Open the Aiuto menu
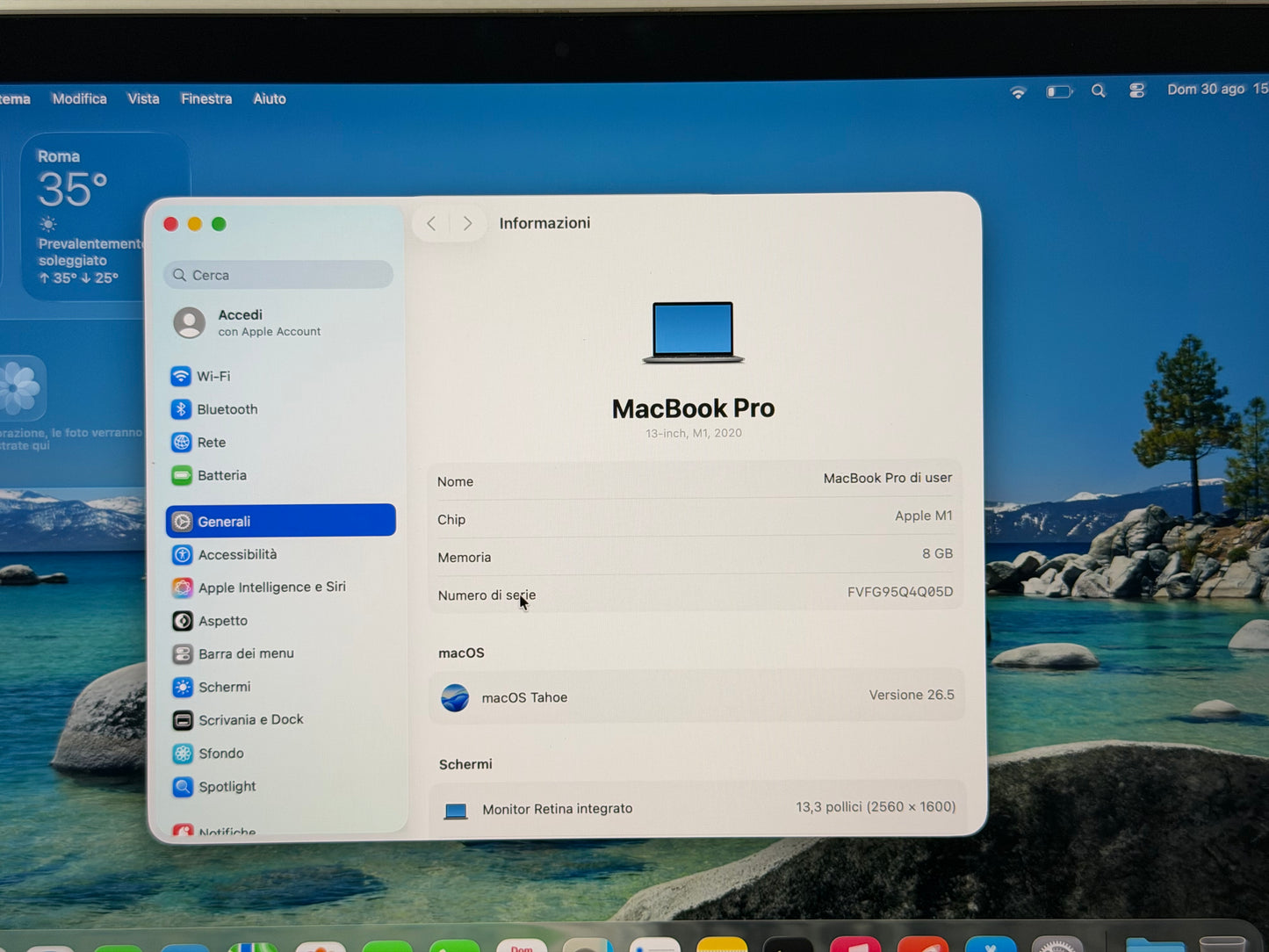The height and width of the screenshot is (952, 1269). tap(270, 98)
